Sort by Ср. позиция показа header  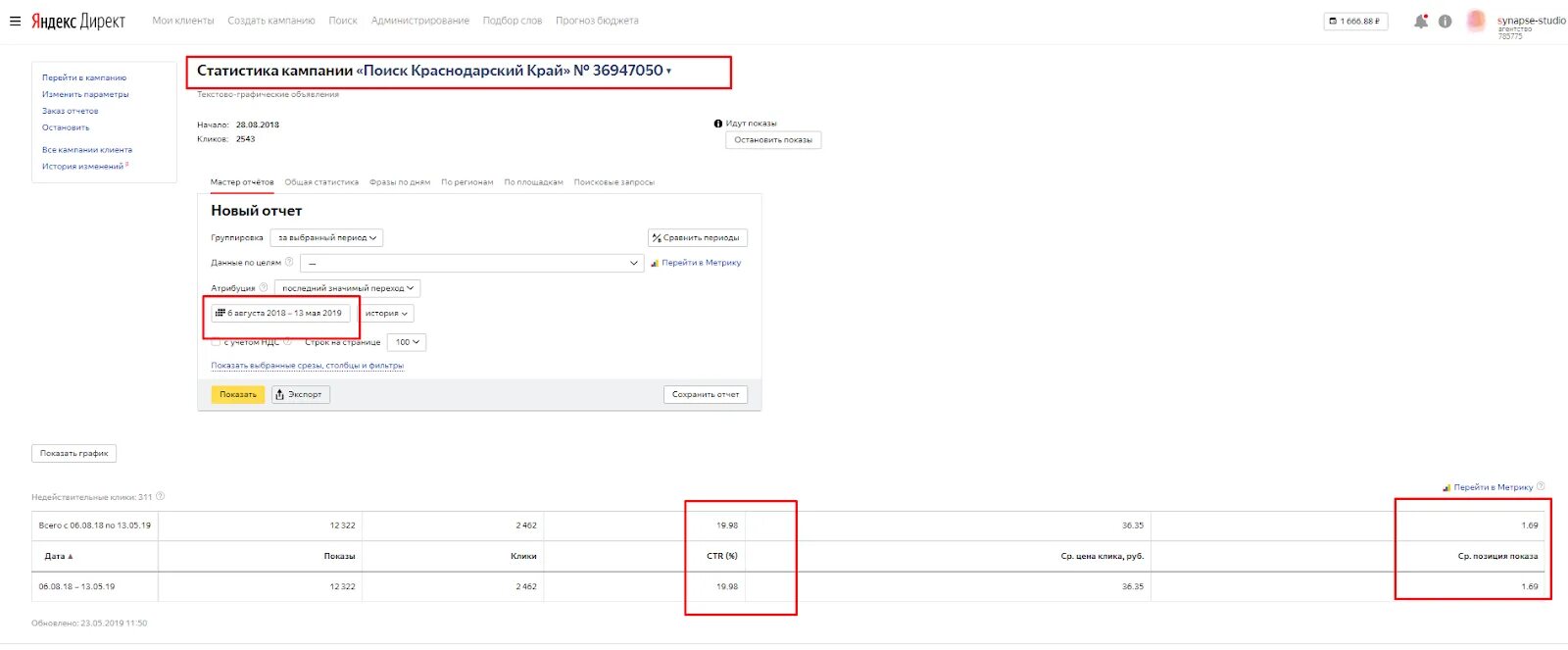pos(1497,556)
